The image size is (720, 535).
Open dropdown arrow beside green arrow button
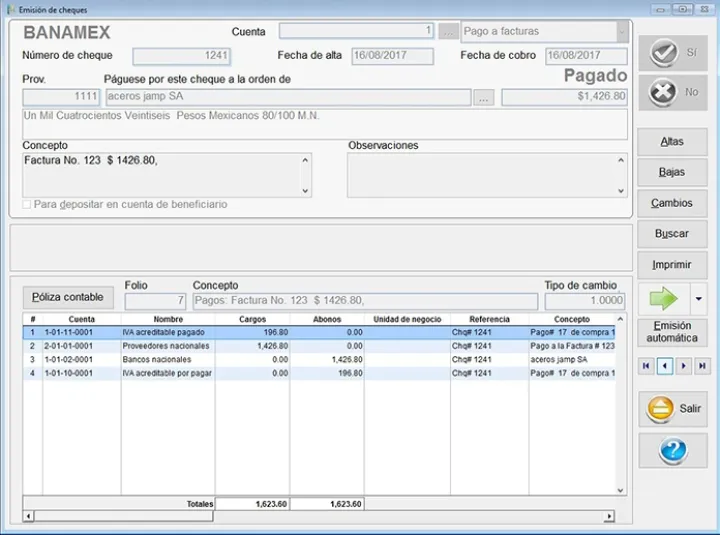pos(698,298)
